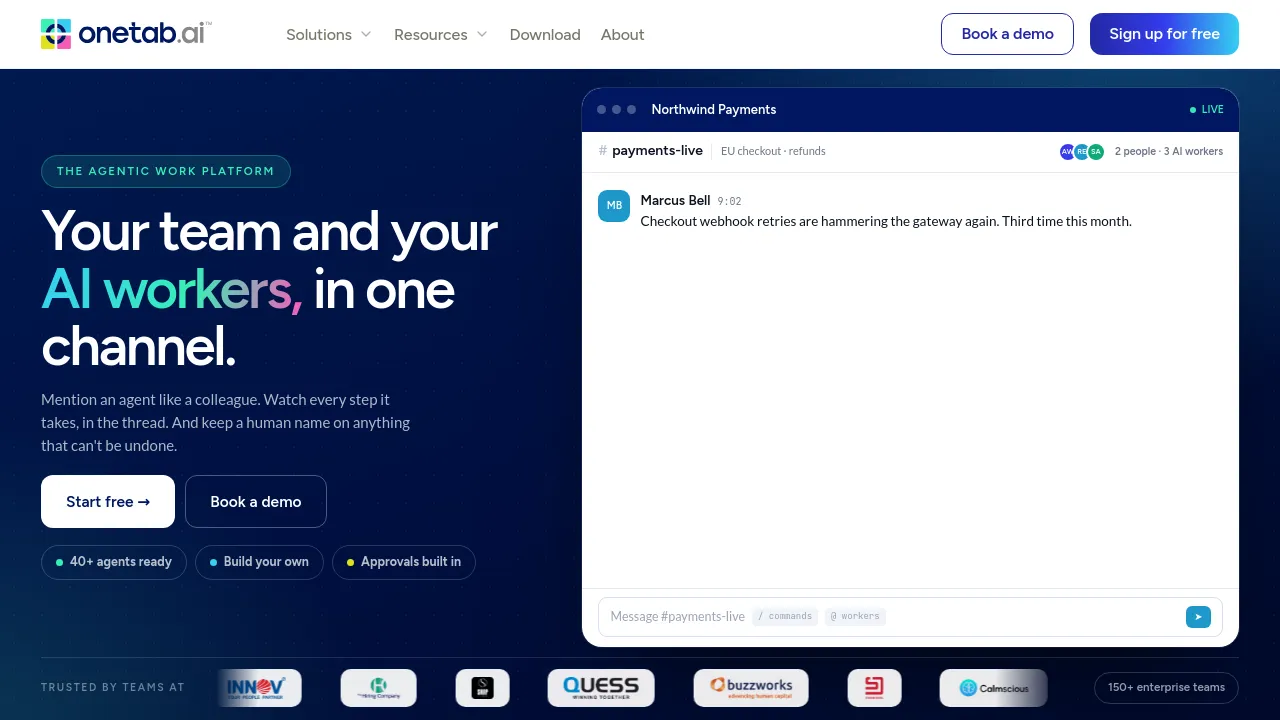Click the EU checkout · refunds topic
Screen dimensions: 1280x720
773,151
